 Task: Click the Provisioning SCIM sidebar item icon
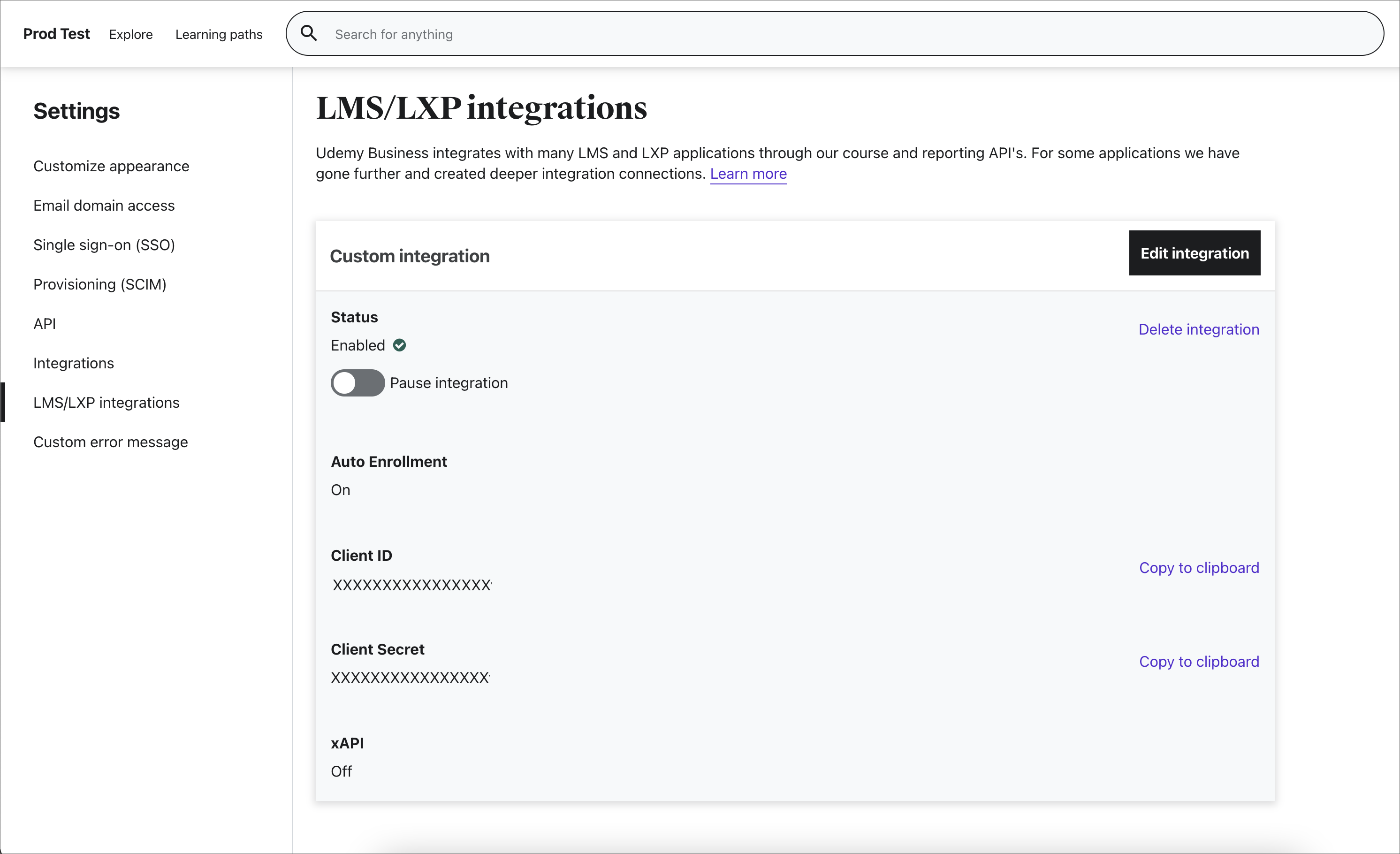click(100, 284)
